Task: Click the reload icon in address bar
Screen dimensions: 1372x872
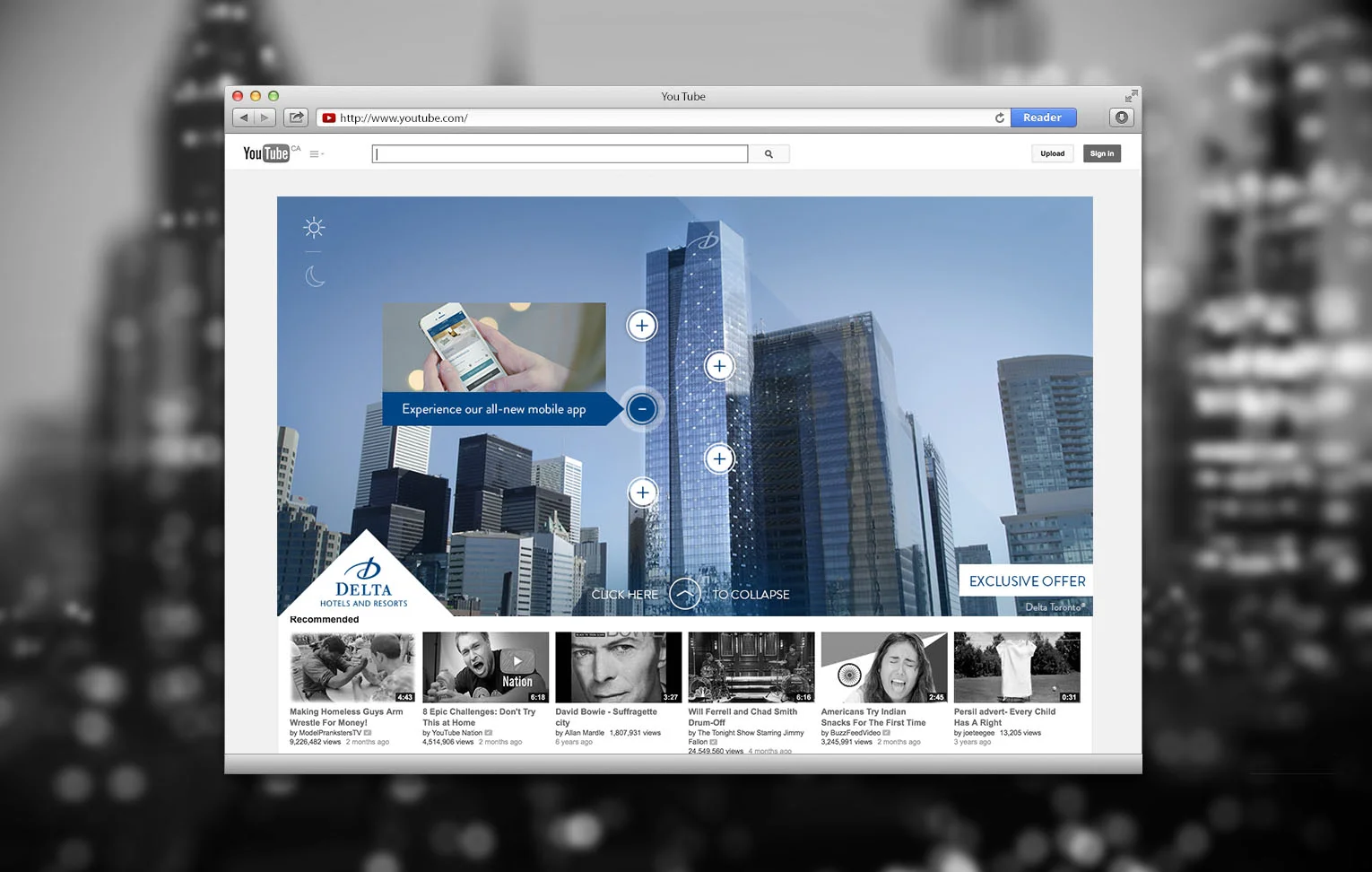Action: (1000, 118)
